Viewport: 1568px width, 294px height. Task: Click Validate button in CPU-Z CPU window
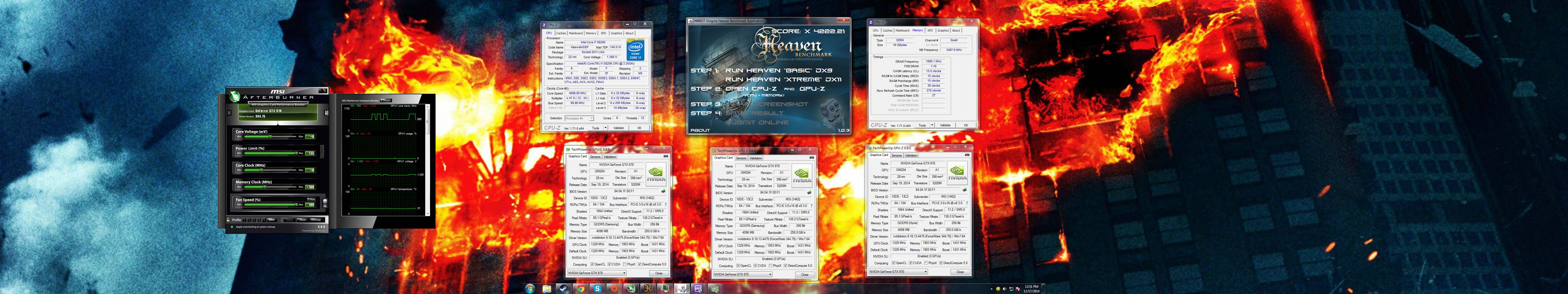tap(618, 128)
